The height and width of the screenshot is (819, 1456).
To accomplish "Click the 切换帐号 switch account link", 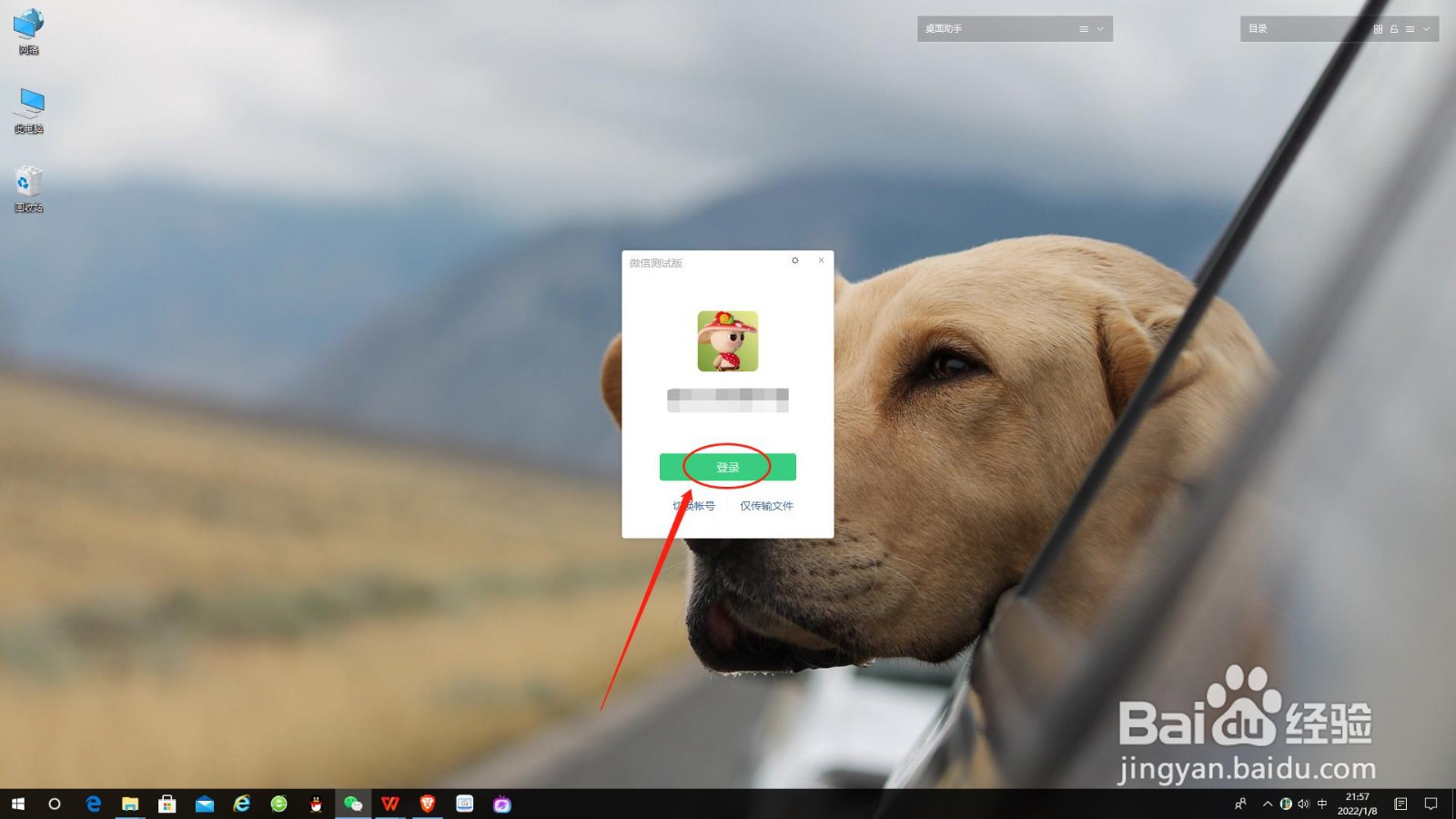I will tap(694, 506).
